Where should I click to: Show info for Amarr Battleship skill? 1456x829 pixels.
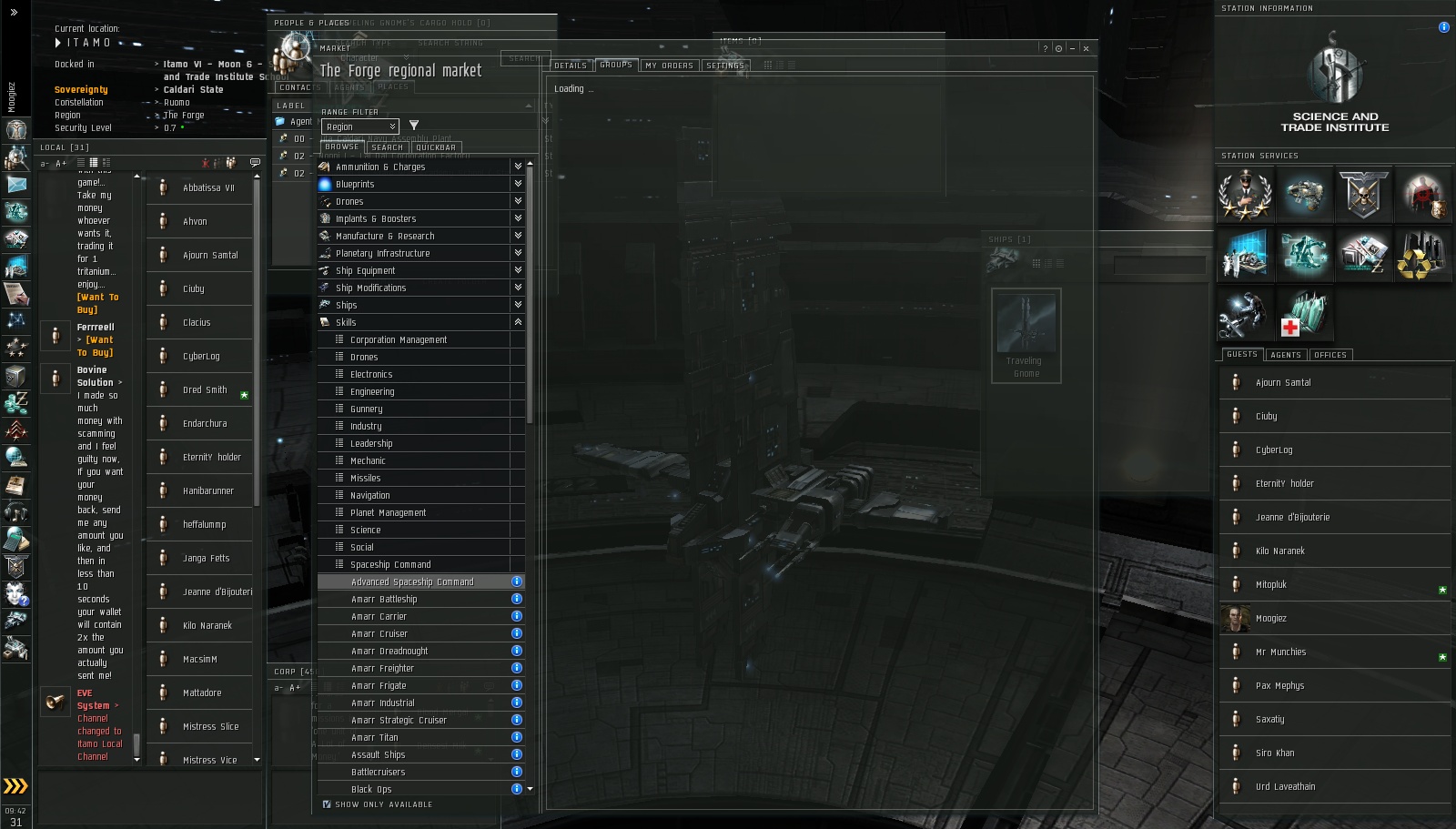(517, 599)
